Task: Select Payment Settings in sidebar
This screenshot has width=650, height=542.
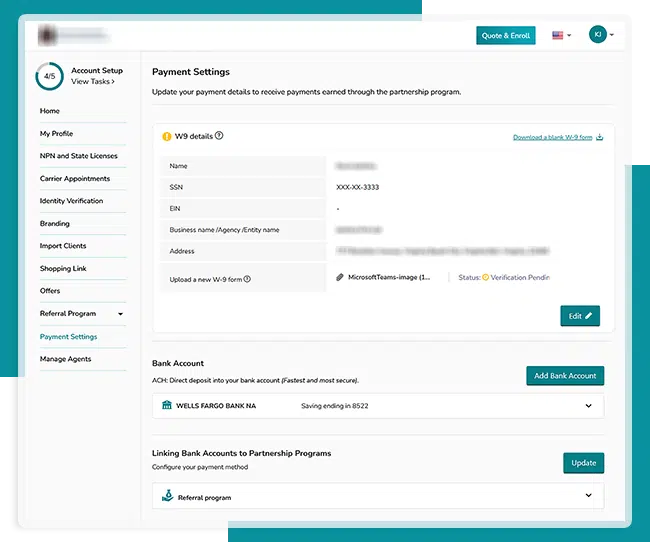Action: [x=68, y=337]
